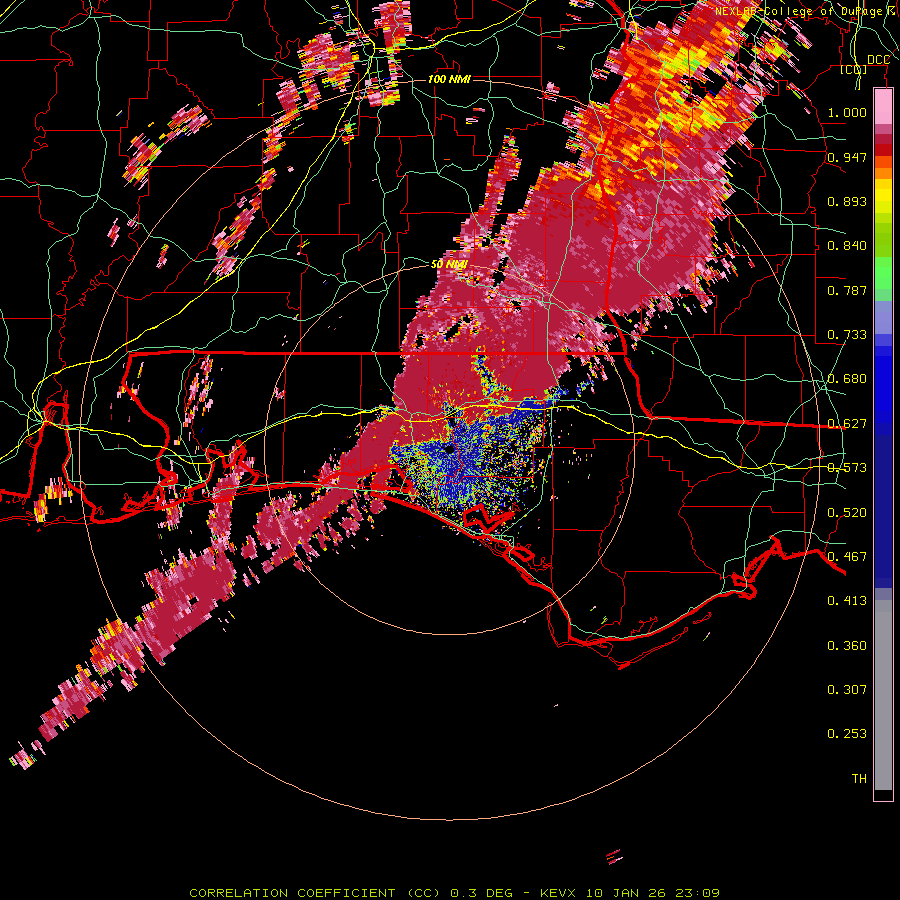The image size is (900, 900).
Task: Click the 0.520 scale value
Action: pos(847,513)
